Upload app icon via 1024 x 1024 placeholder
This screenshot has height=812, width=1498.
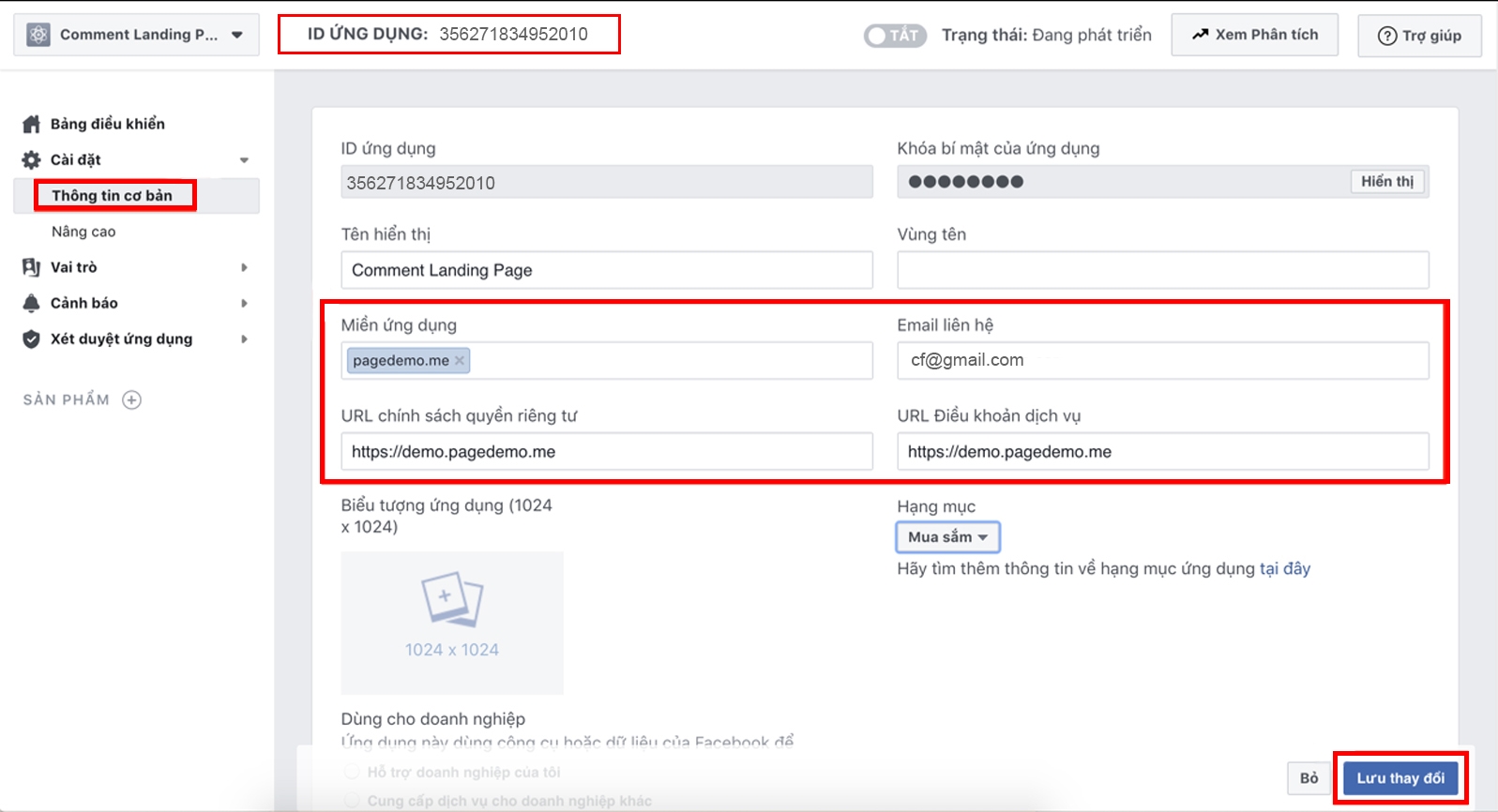coord(452,623)
